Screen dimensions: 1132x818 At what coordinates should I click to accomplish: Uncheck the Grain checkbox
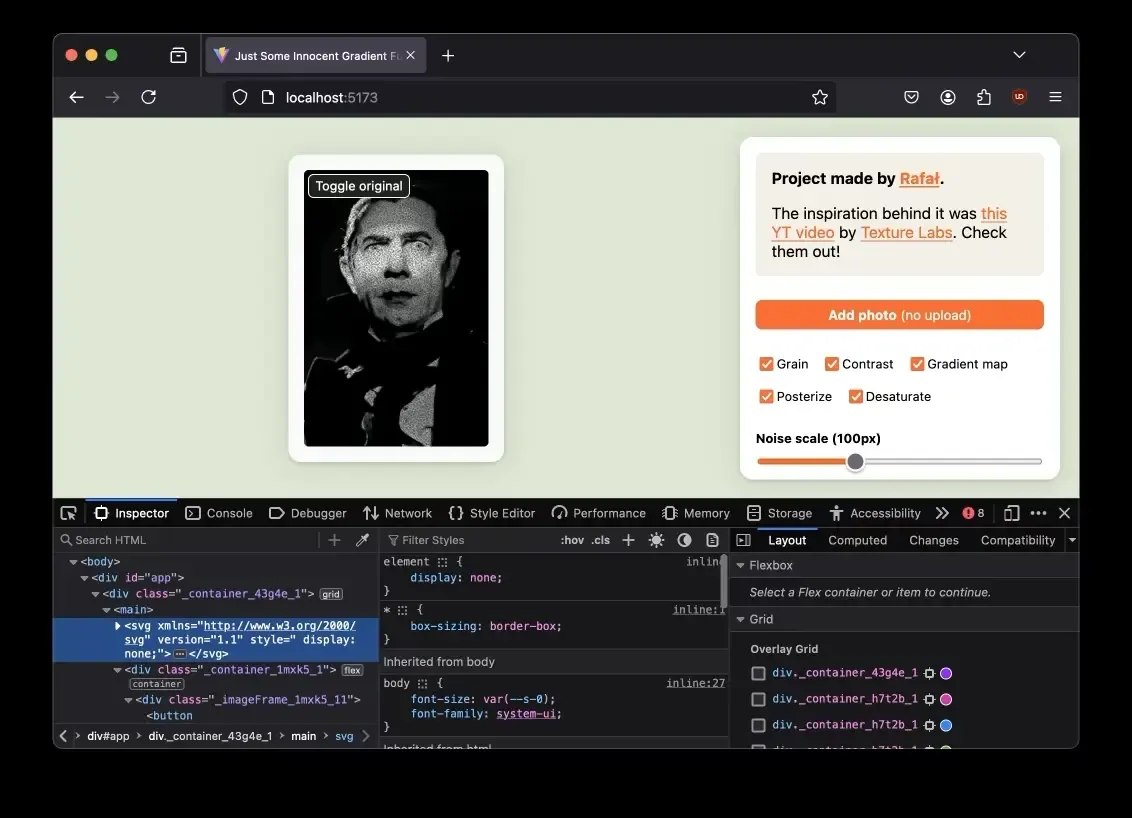pyautogui.click(x=766, y=364)
